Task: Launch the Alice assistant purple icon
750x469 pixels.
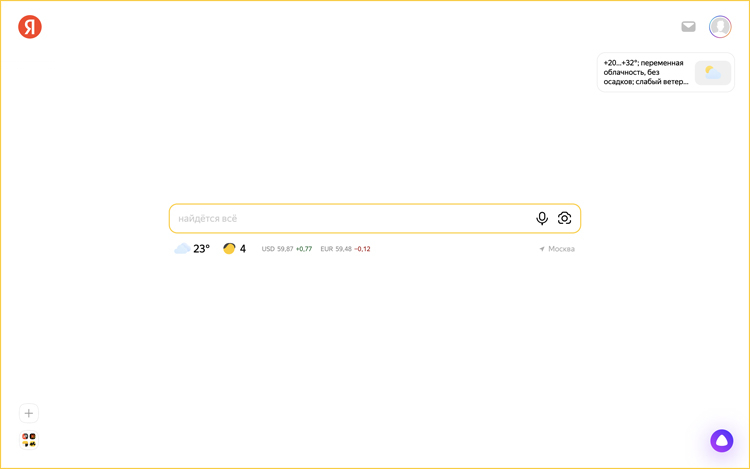Action: pos(721,440)
